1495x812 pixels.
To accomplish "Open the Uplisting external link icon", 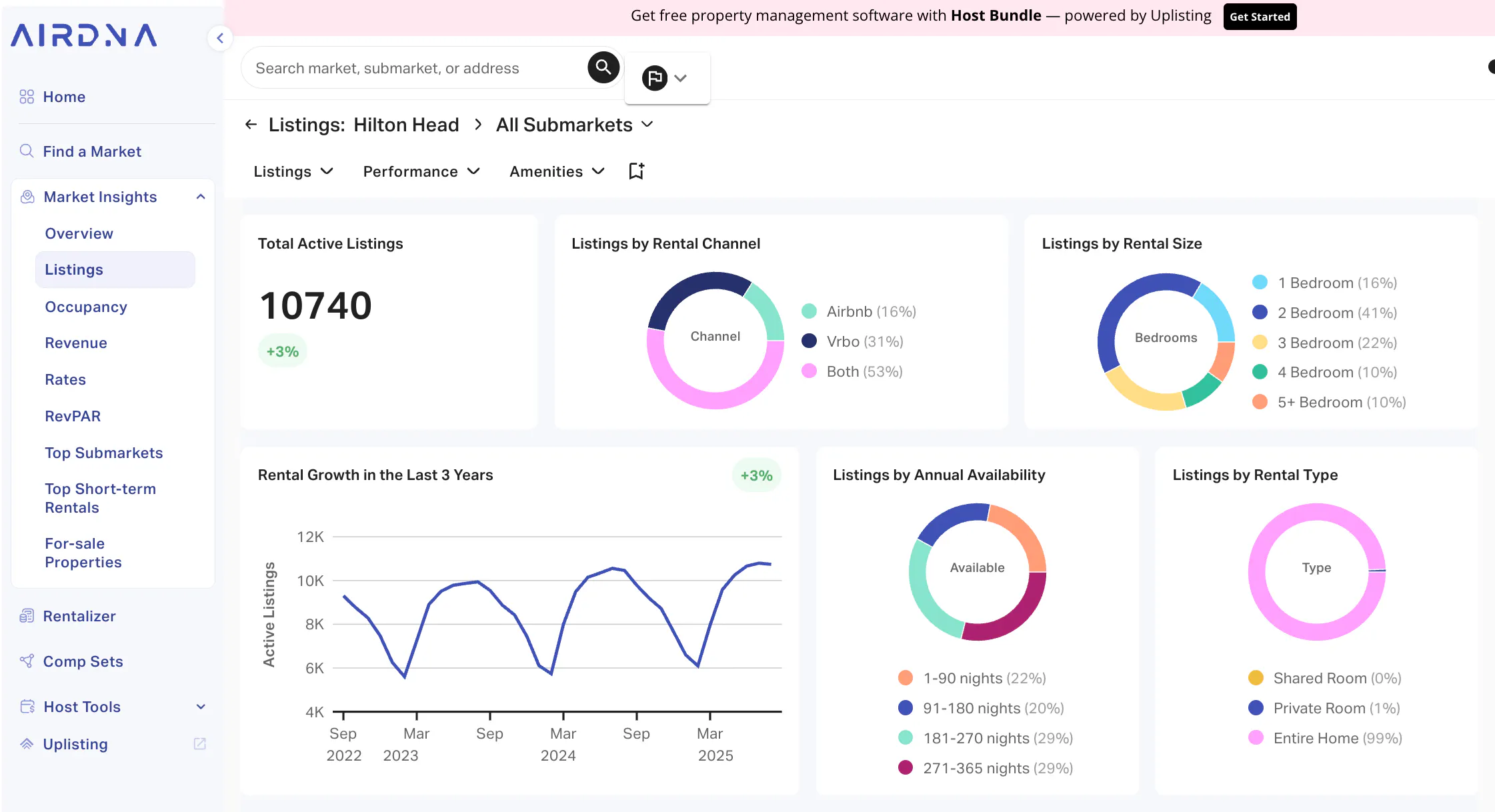I will pos(200,744).
